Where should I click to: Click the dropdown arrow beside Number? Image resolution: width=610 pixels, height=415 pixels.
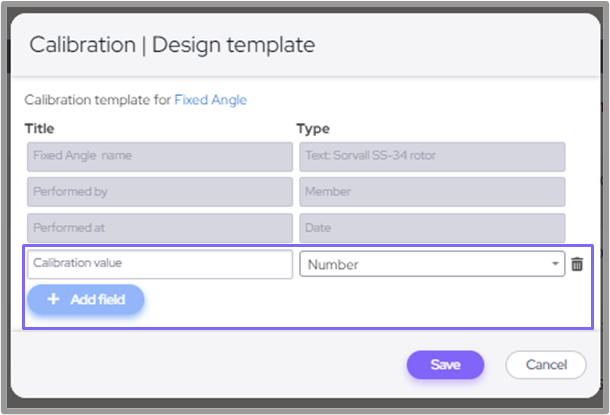[x=555, y=264]
